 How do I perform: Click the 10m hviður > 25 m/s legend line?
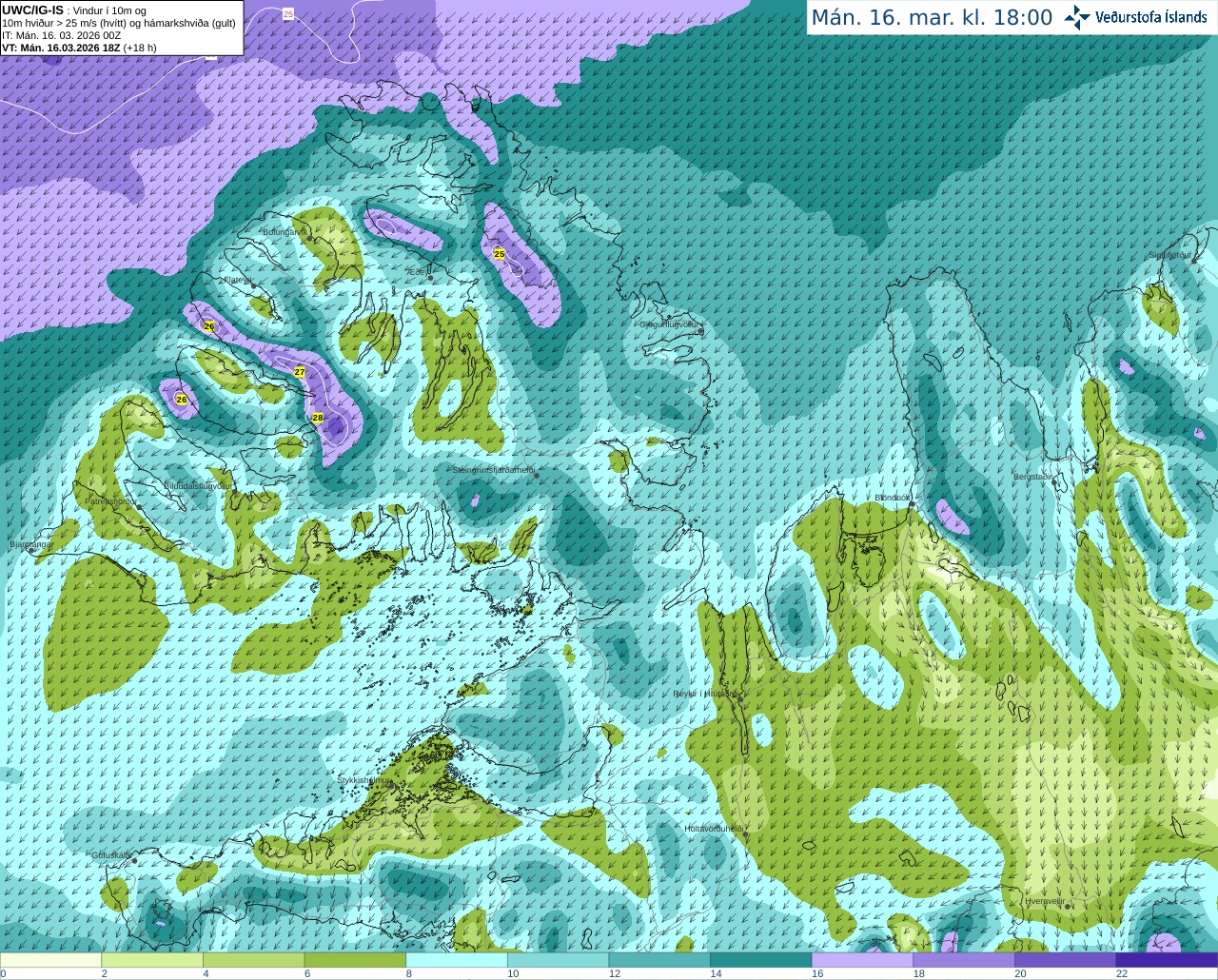(119, 23)
